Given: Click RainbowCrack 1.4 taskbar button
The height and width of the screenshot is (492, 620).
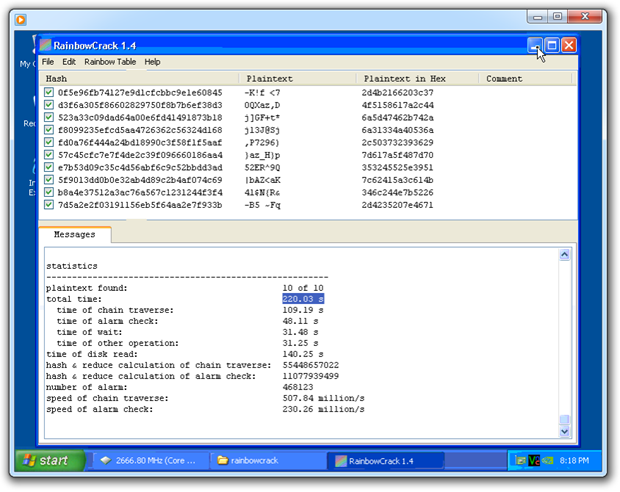Looking at the screenshot, I should [x=386, y=461].
